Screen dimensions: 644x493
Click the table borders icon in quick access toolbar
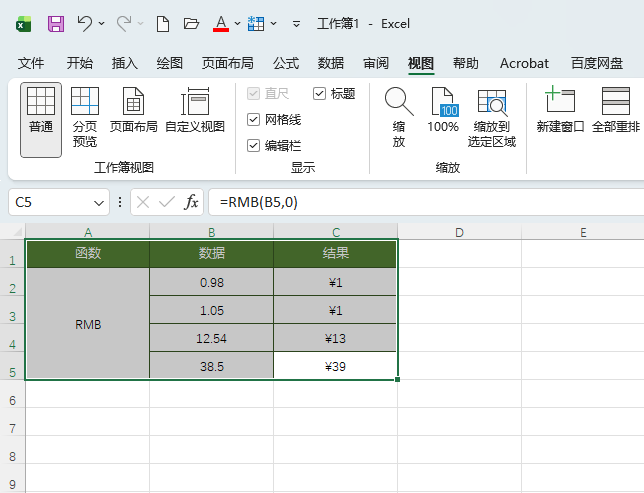pyautogui.click(x=256, y=24)
